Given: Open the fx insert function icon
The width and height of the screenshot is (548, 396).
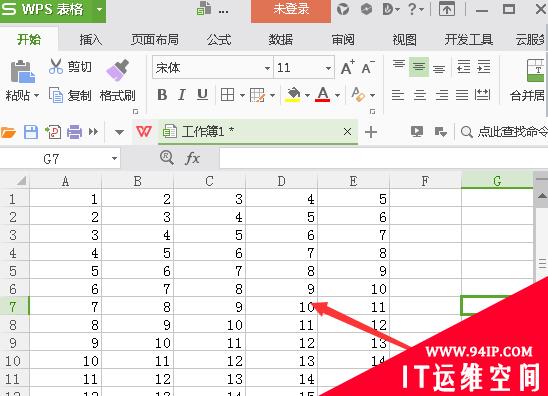Looking at the screenshot, I should pos(192,158).
